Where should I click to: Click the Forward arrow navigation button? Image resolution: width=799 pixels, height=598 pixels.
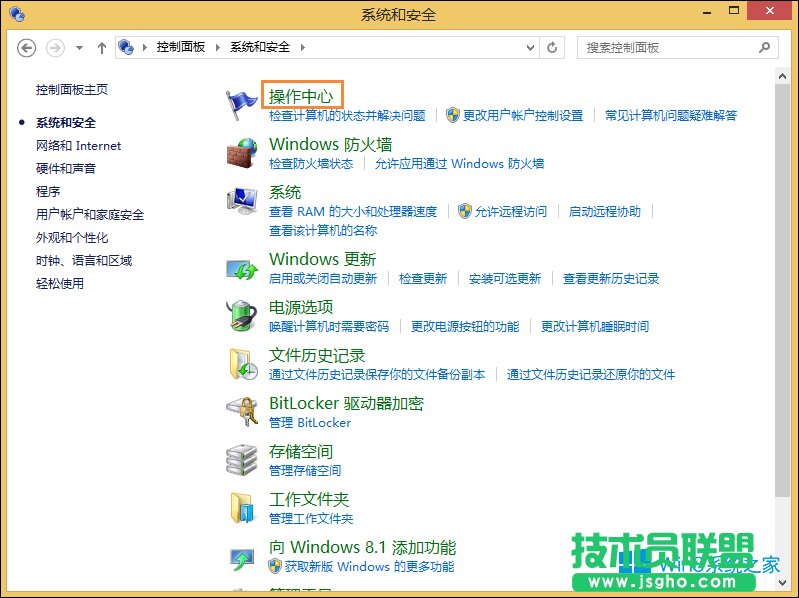[56, 48]
